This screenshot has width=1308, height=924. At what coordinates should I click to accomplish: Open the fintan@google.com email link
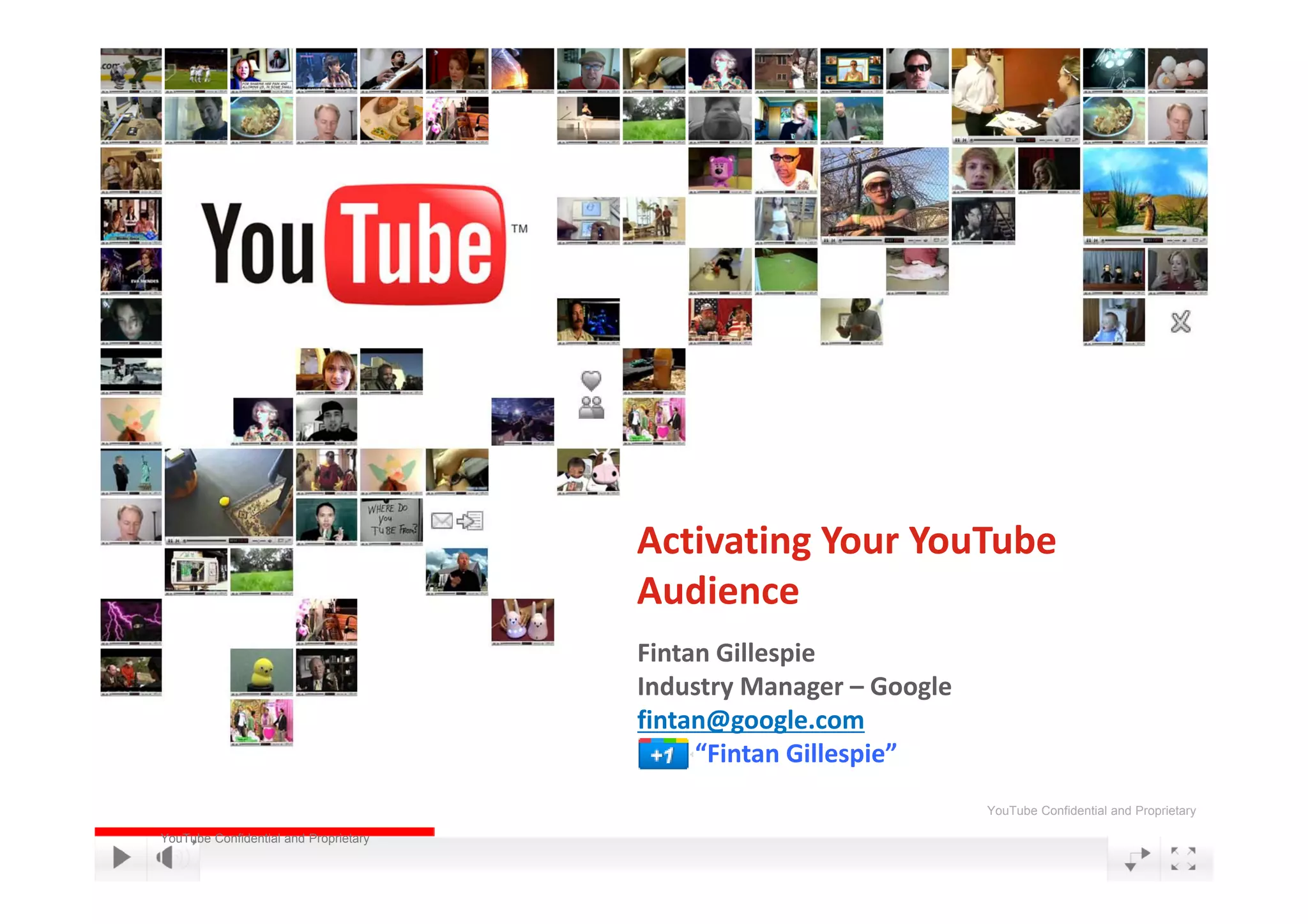point(750,720)
